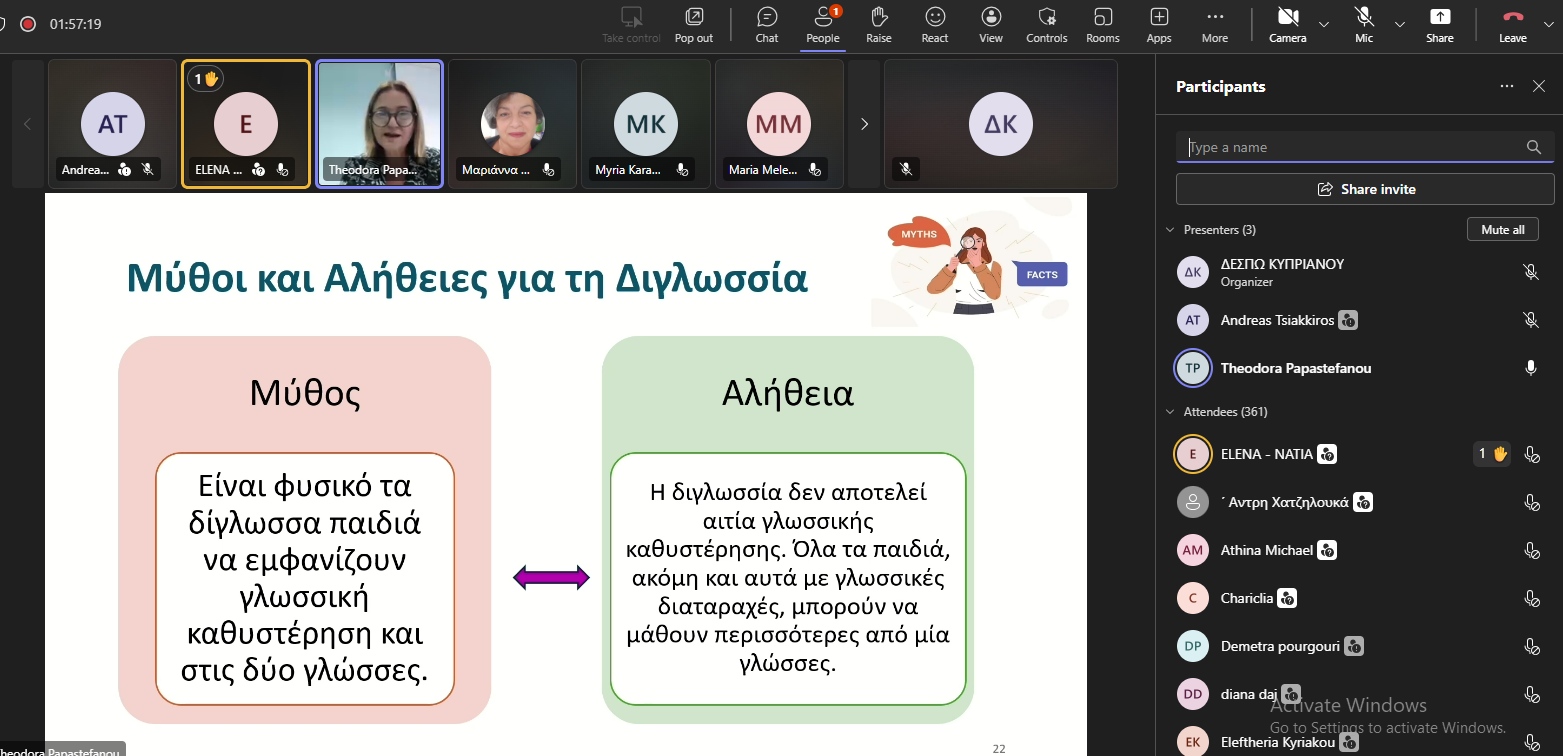Collapse the Presenters (3) section
The width and height of the screenshot is (1563, 756).
tap(1171, 230)
